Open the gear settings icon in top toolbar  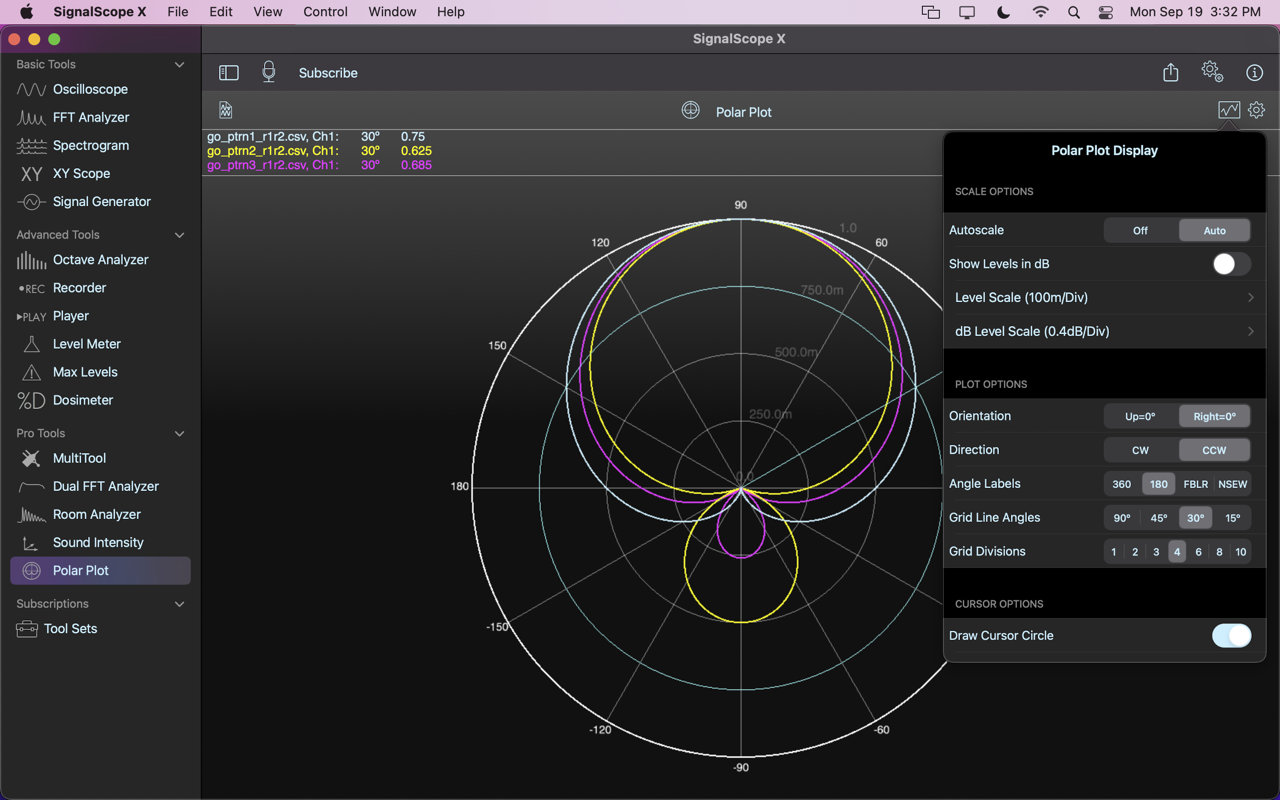click(1212, 71)
